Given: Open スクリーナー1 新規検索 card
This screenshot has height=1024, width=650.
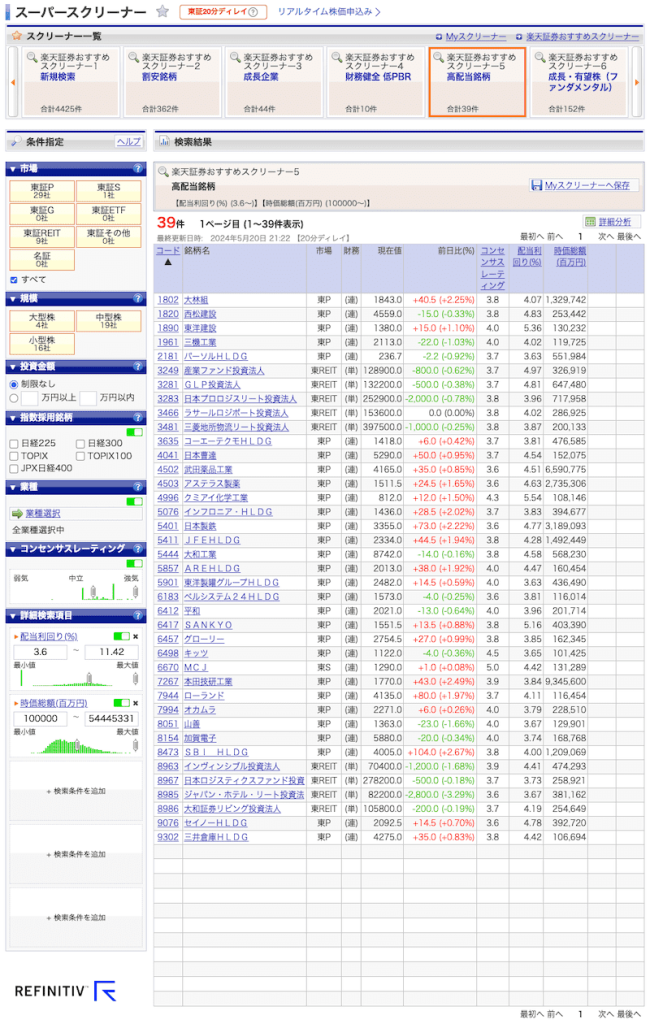Looking at the screenshot, I should (70, 82).
